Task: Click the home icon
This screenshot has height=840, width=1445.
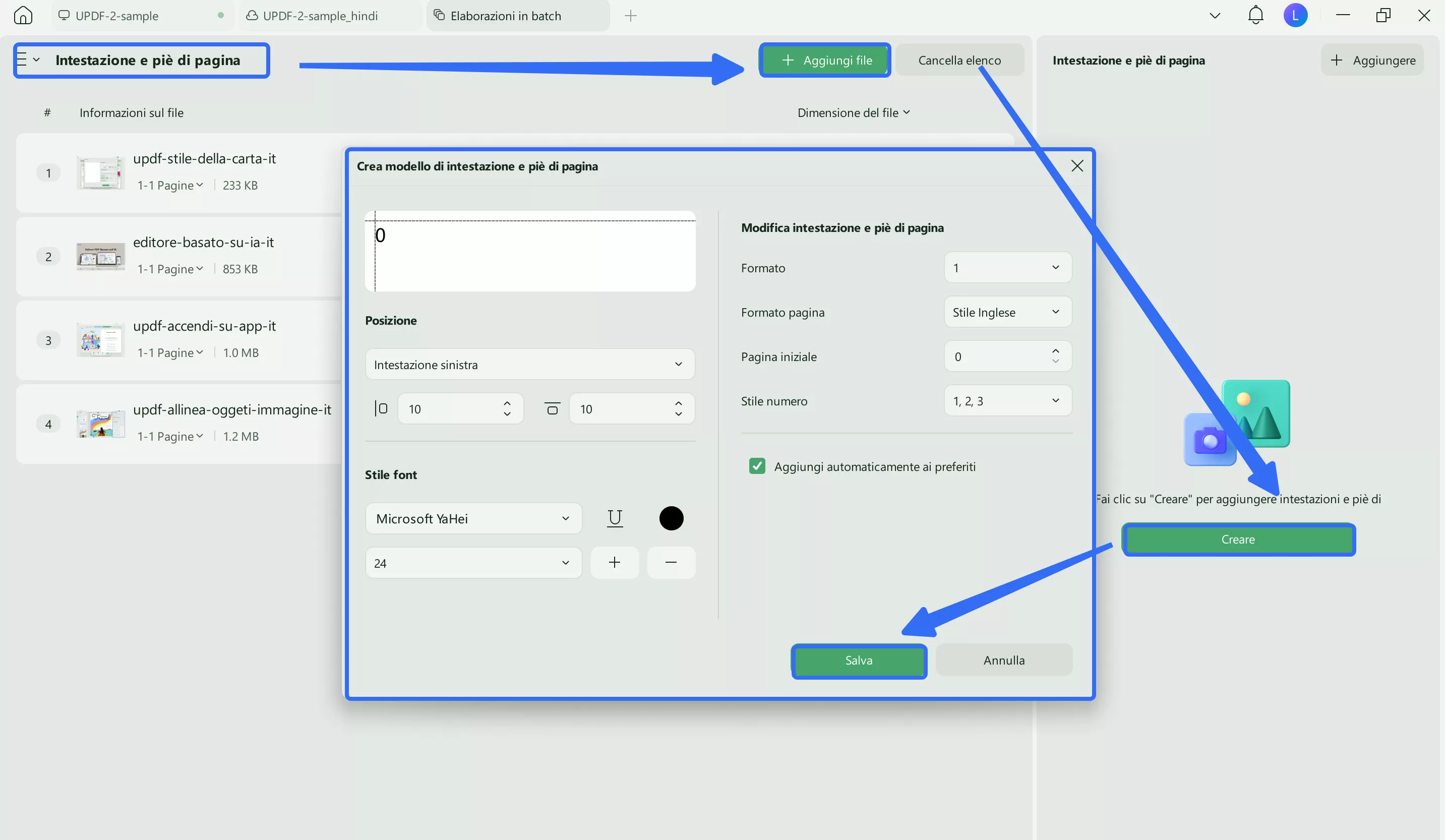Action: coord(23,16)
